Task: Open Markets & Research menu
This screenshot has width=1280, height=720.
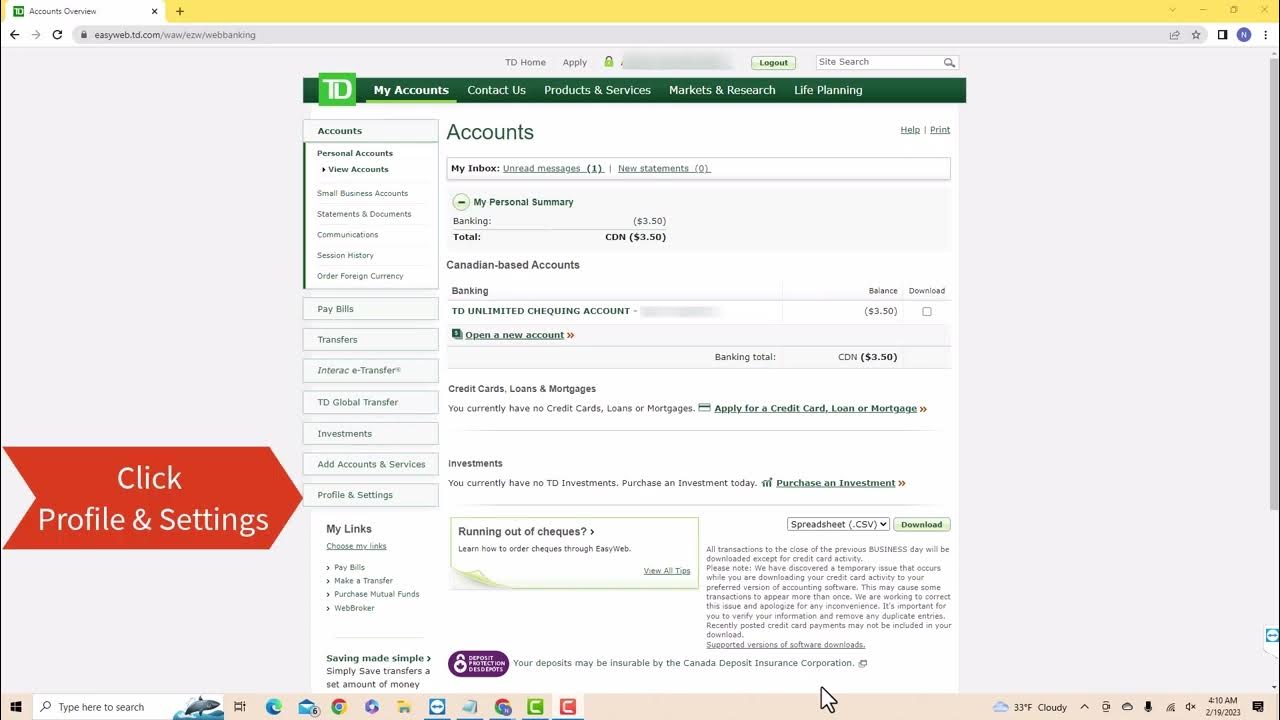Action: click(722, 90)
